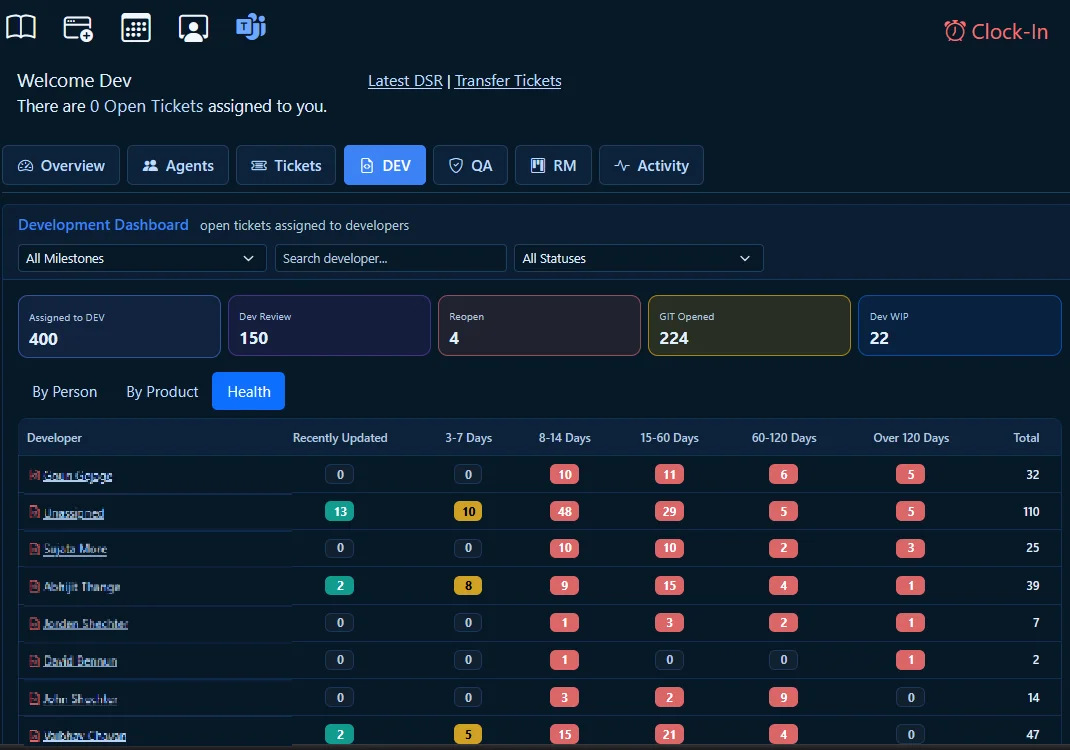The height and width of the screenshot is (750, 1070).
Task: Open the All Milestones dropdown
Action: tap(142, 259)
